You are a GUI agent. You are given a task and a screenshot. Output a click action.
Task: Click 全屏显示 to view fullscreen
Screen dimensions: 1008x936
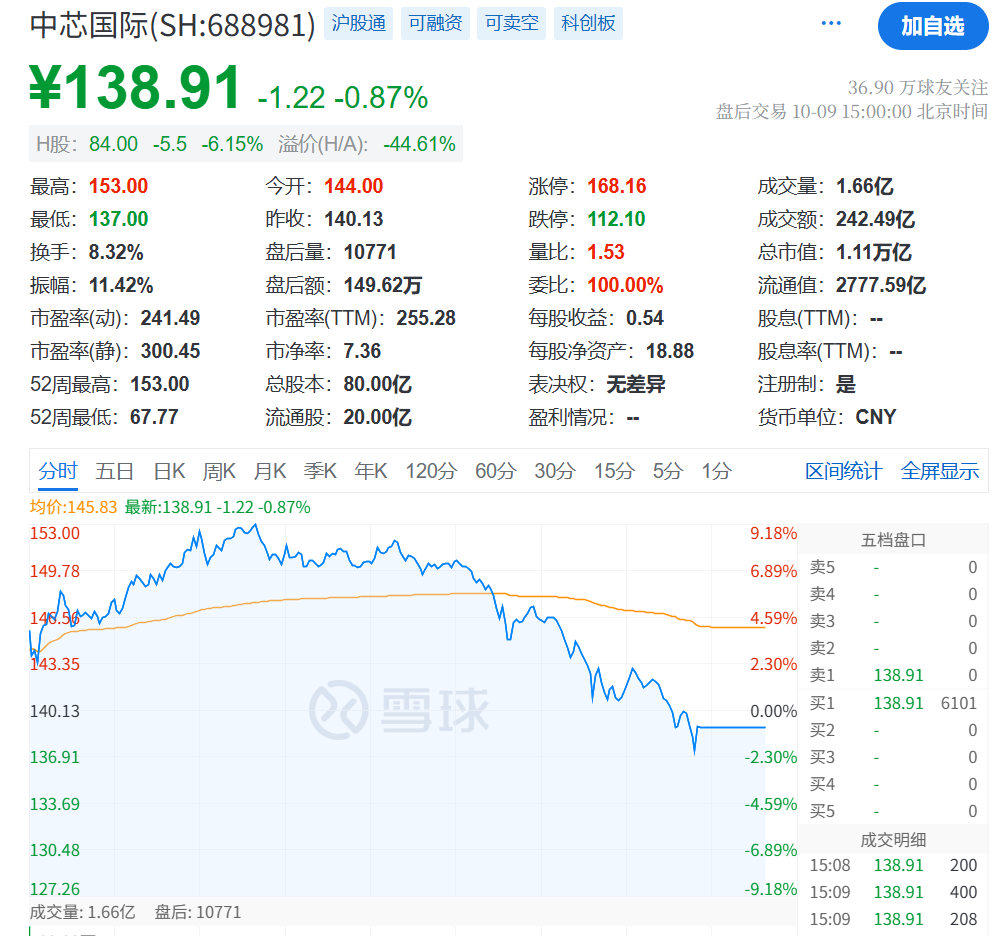939,471
